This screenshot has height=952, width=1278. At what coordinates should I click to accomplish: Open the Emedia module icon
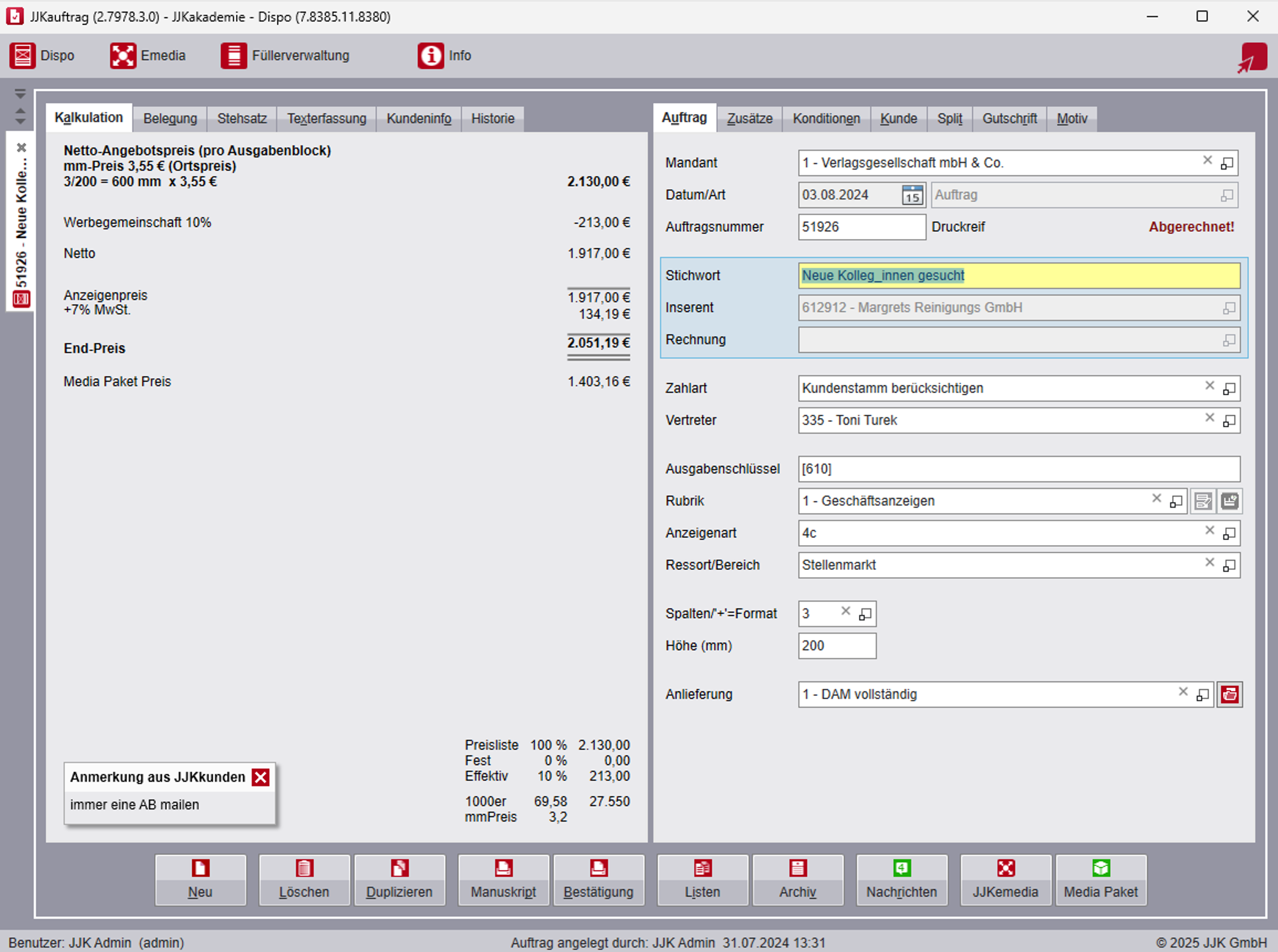coord(123,56)
